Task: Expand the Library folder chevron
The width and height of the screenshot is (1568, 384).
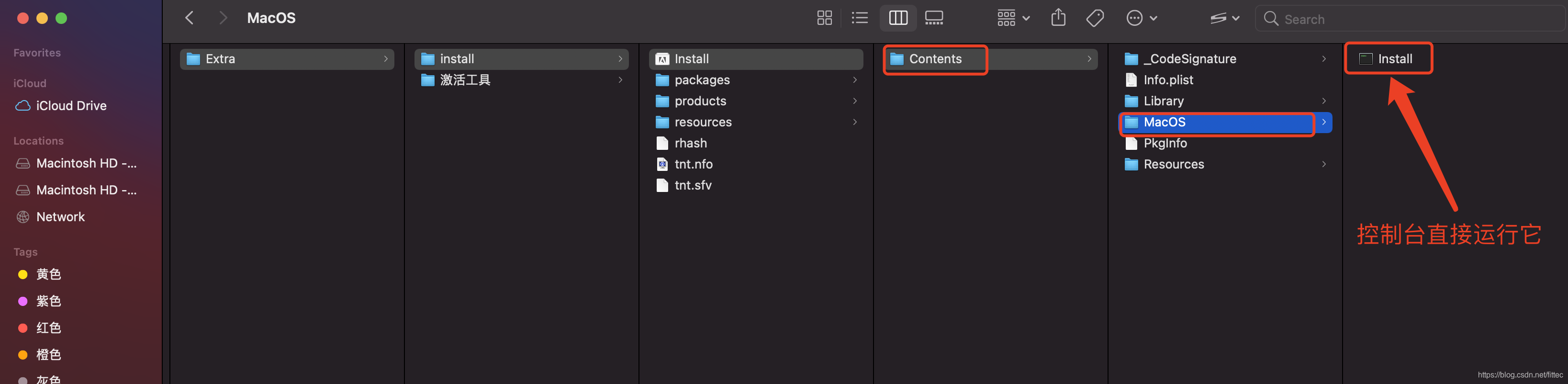Action: tap(1323, 101)
